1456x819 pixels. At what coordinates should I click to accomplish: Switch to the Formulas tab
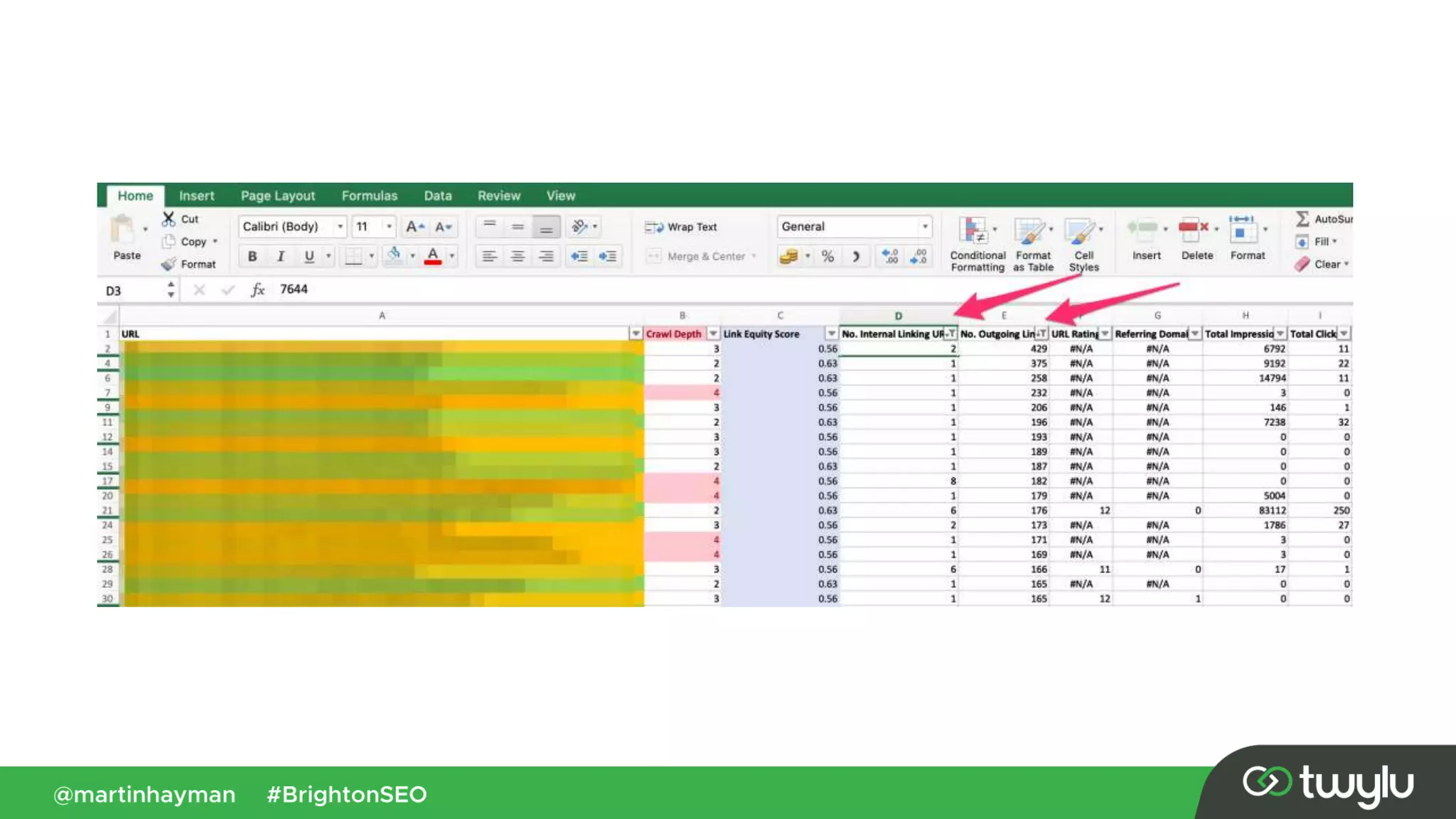click(369, 196)
